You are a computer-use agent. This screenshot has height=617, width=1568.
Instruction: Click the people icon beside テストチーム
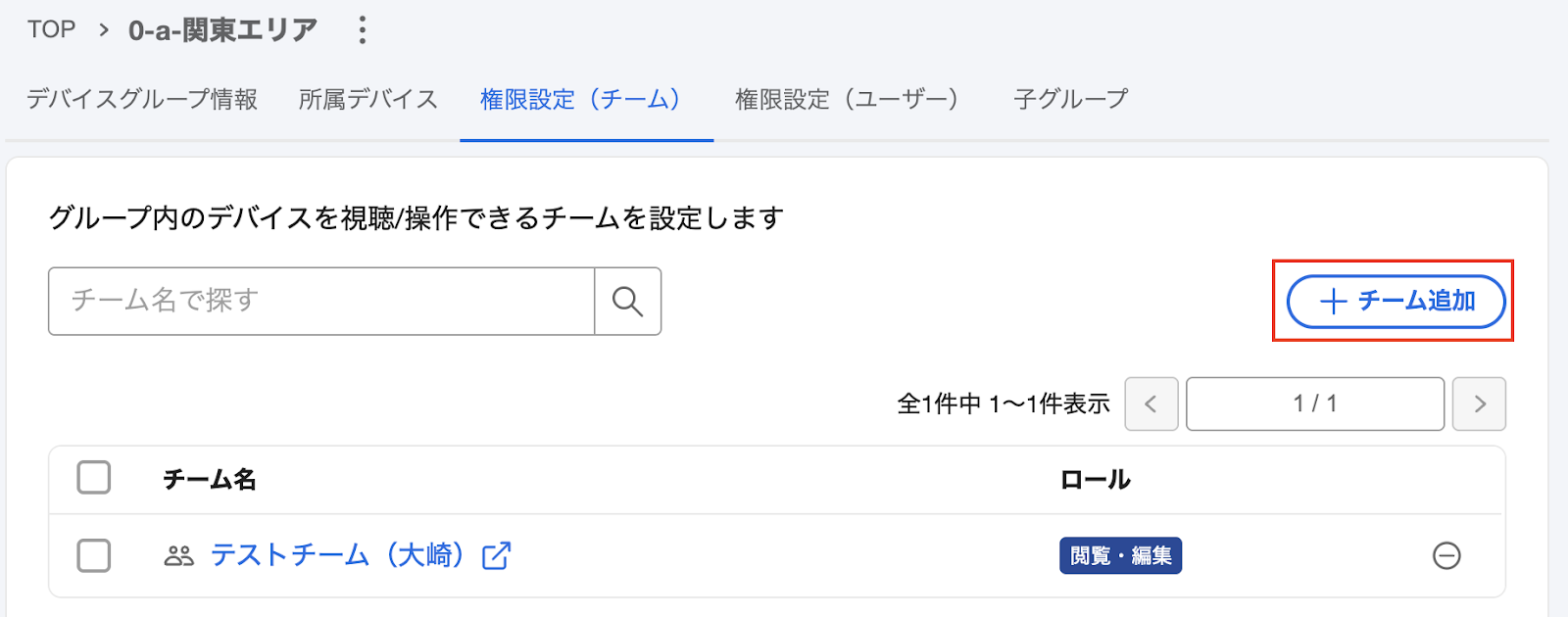coord(178,556)
